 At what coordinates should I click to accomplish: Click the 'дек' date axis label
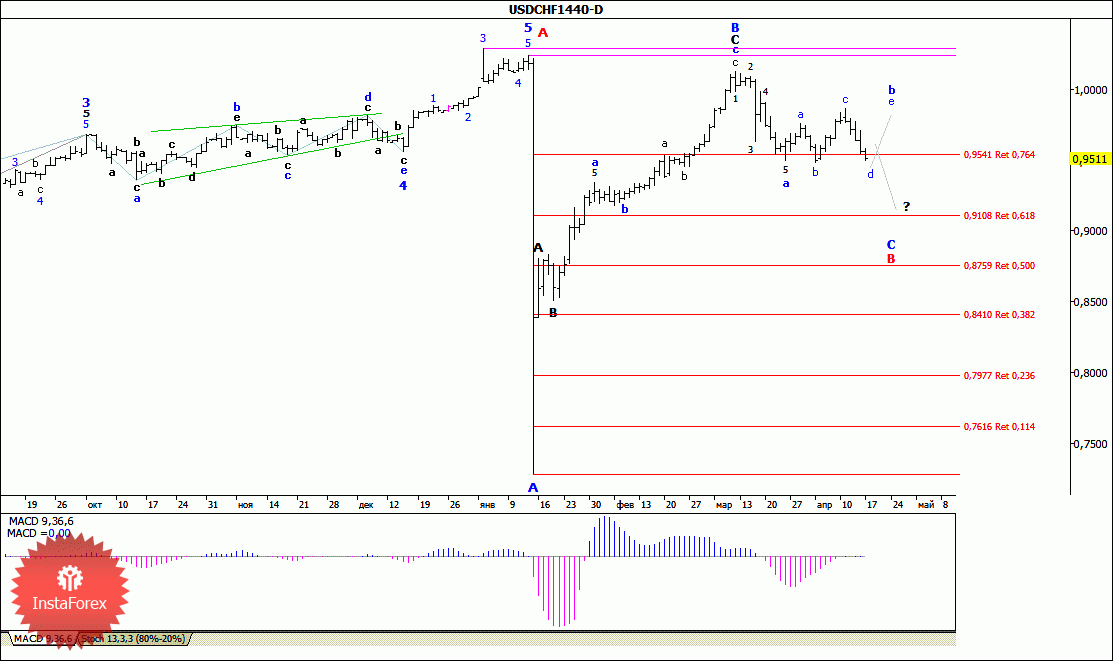tap(366, 505)
